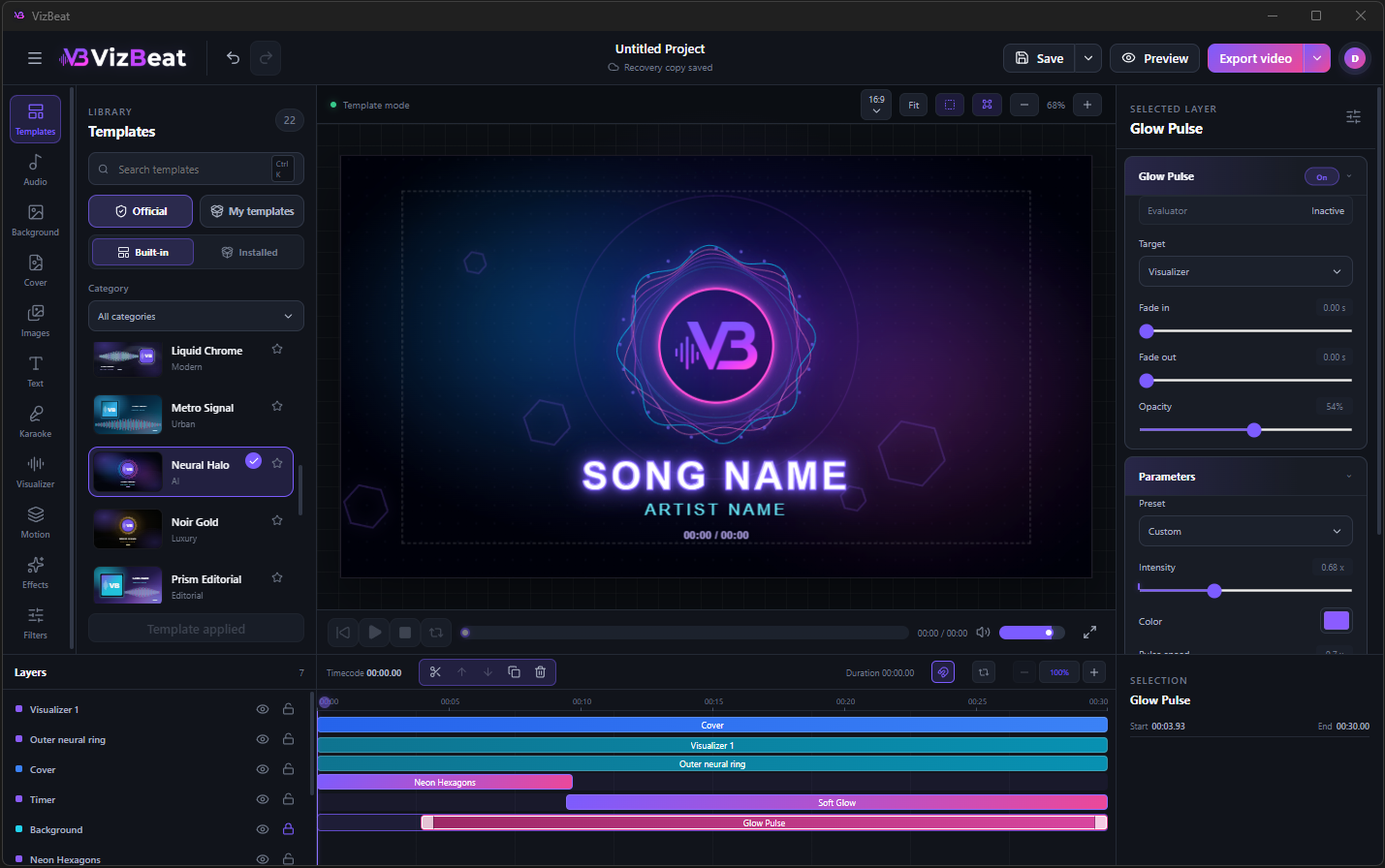Open the Audio panel in sidebar

(x=35, y=170)
